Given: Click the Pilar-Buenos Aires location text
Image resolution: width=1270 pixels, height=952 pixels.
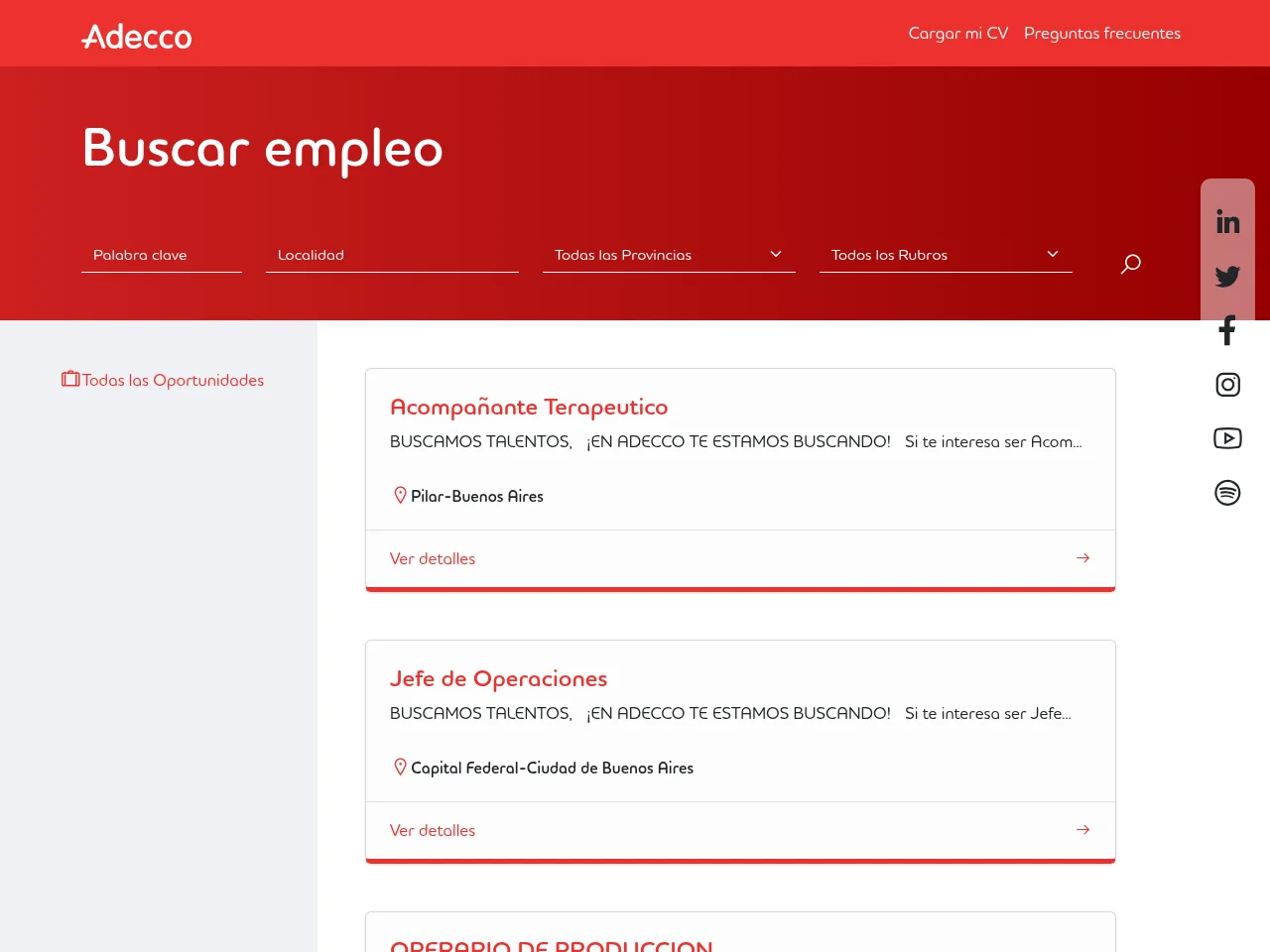Looking at the screenshot, I should coord(477,496).
